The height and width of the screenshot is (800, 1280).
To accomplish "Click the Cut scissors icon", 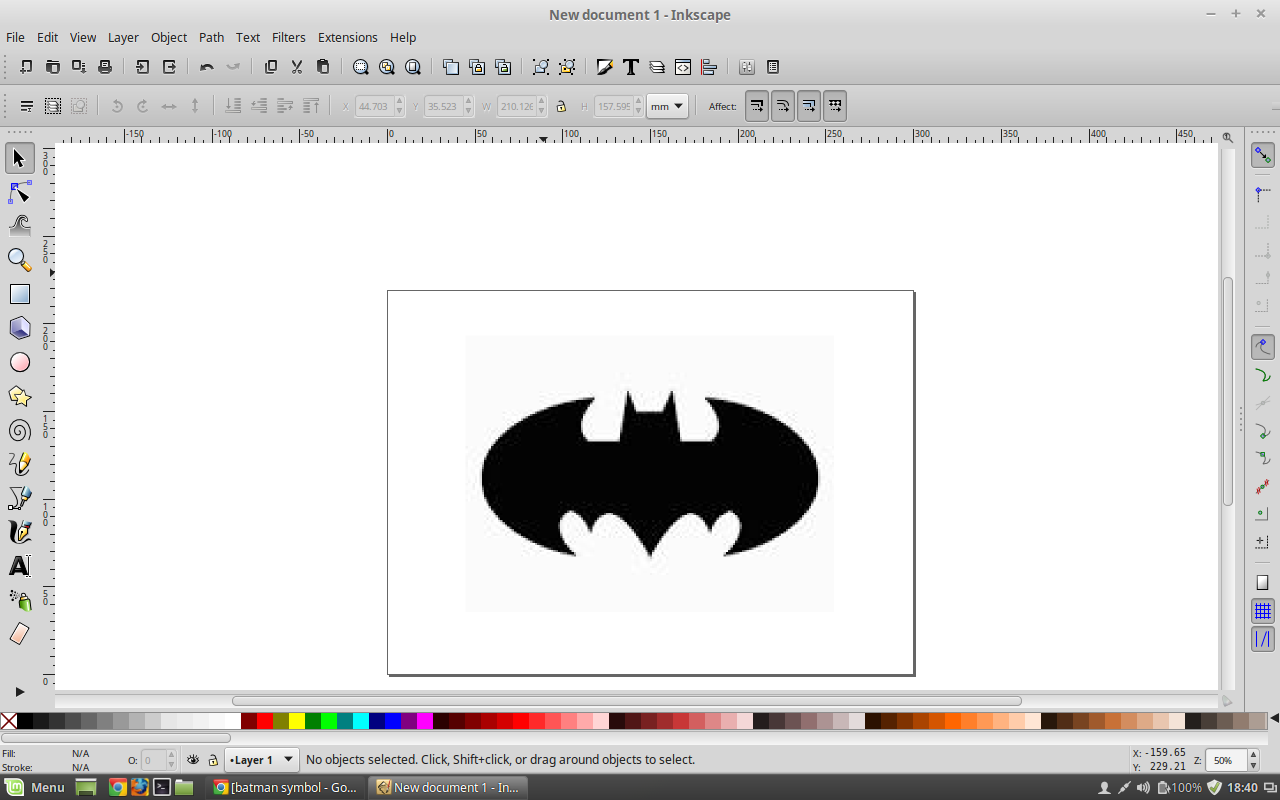I will pyautogui.click(x=297, y=67).
